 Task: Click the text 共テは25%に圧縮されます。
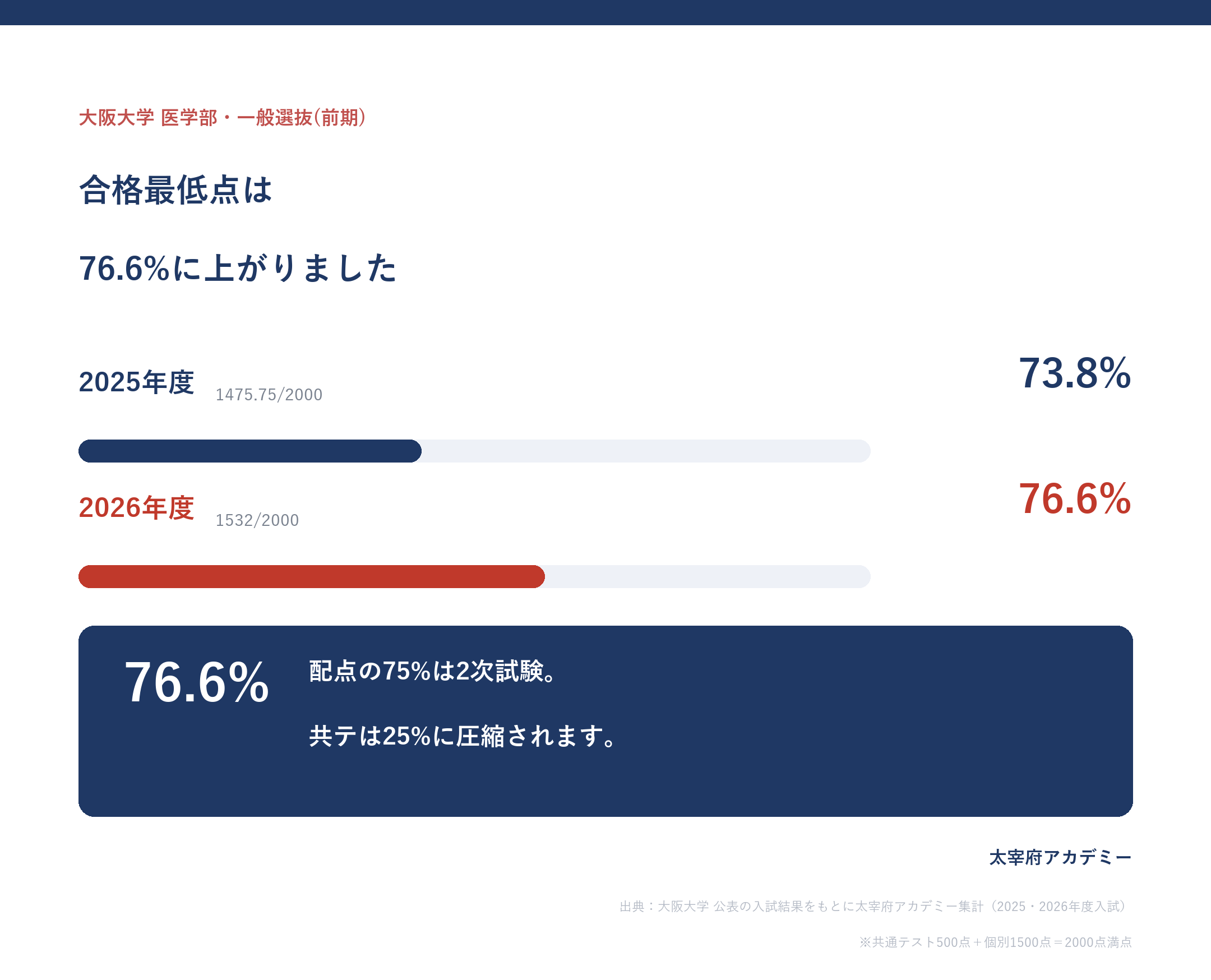coord(463,736)
